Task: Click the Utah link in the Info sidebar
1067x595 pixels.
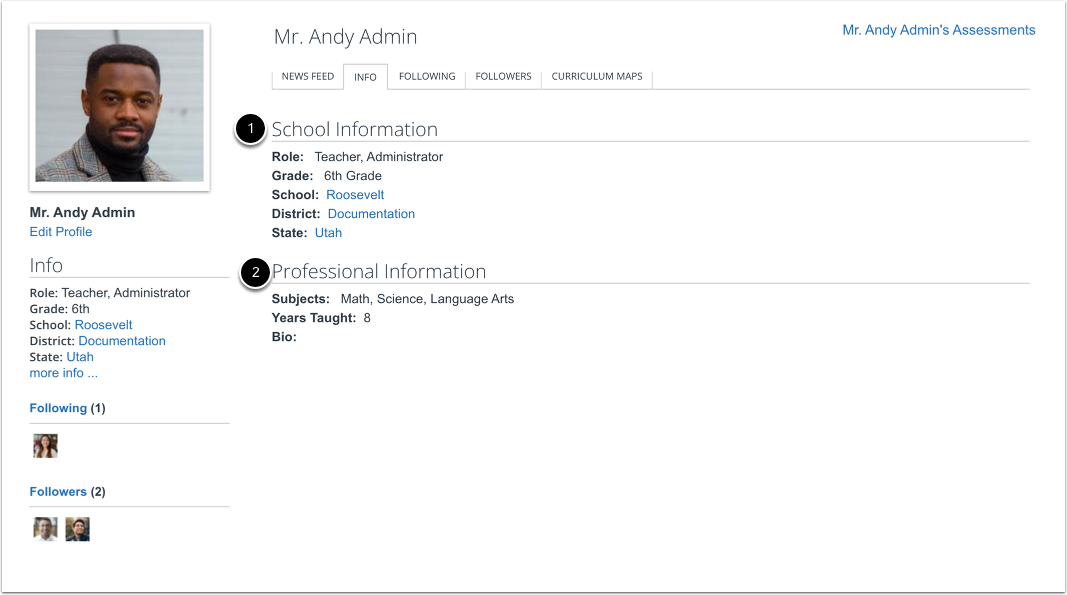Action: click(x=79, y=356)
